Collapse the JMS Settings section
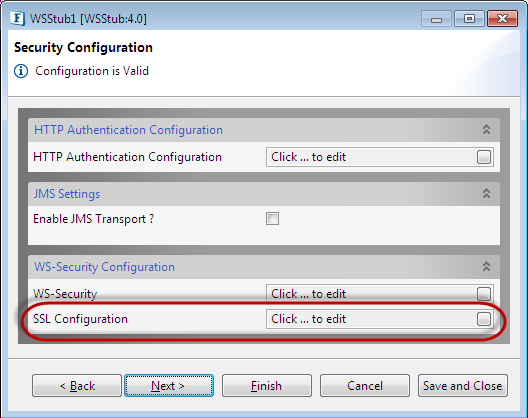 tap(486, 194)
